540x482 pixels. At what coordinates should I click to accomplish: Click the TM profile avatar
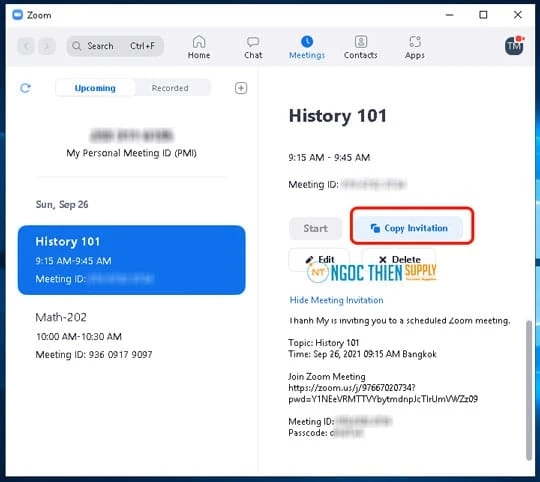pos(514,46)
